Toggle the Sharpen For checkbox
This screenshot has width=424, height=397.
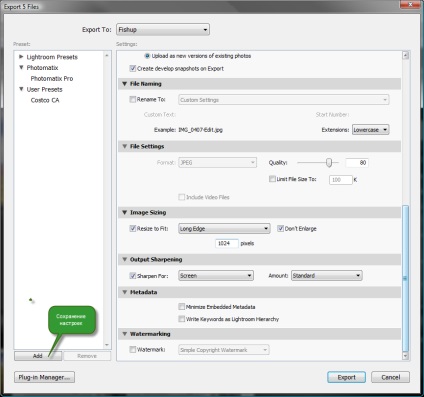pyautogui.click(x=133, y=276)
